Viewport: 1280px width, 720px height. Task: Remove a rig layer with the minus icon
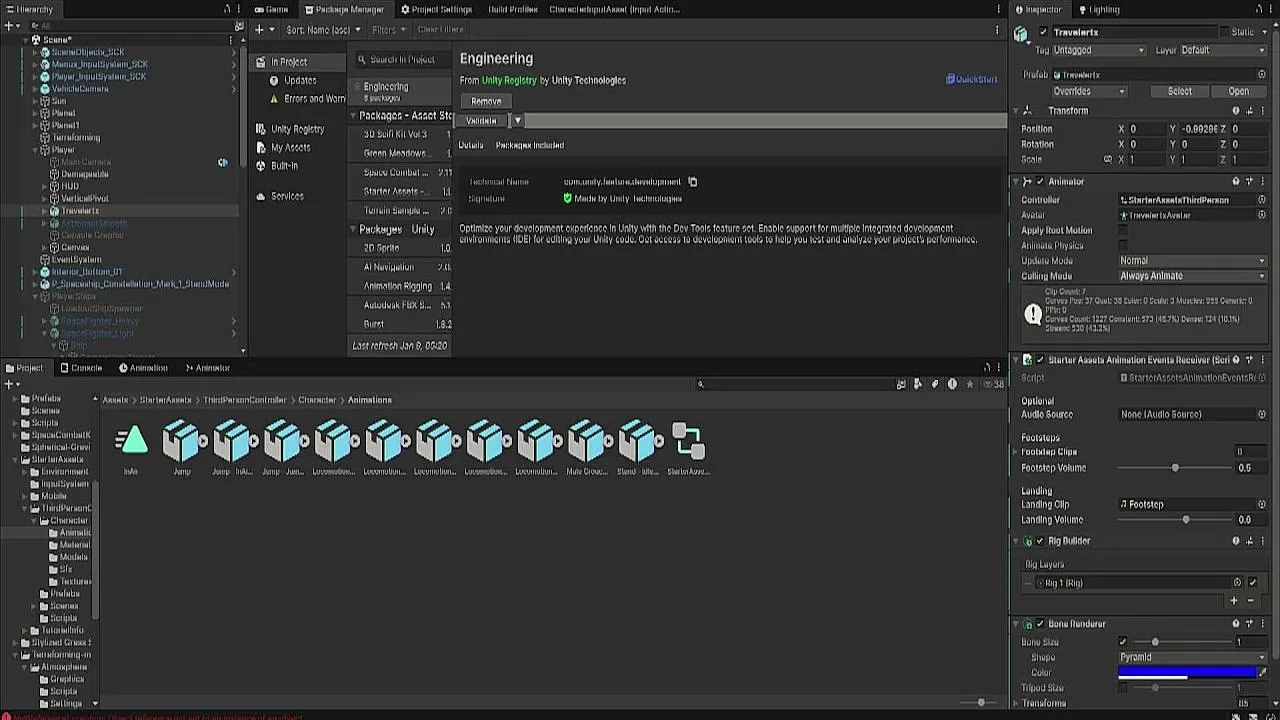pos(1250,601)
